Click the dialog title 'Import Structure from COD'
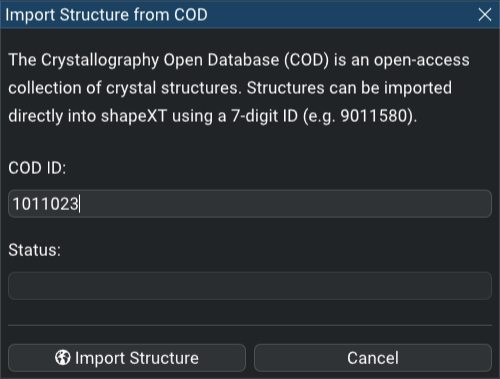Image resolution: width=500 pixels, height=379 pixels. point(106,15)
